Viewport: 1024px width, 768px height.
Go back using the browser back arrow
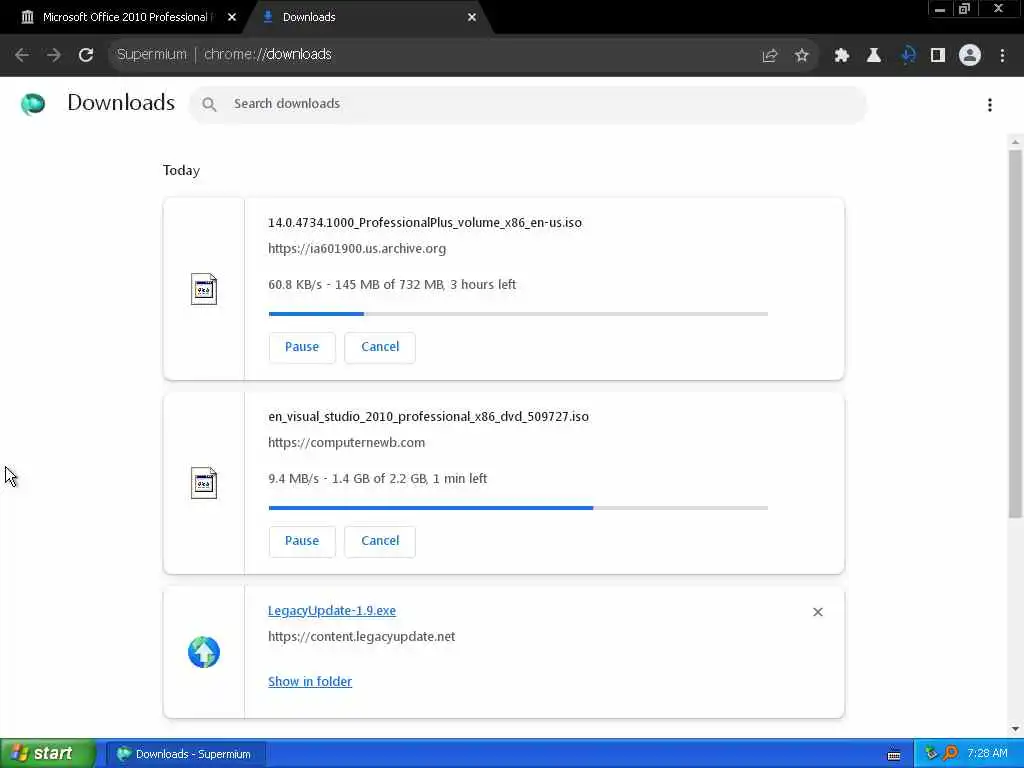(22, 55)
